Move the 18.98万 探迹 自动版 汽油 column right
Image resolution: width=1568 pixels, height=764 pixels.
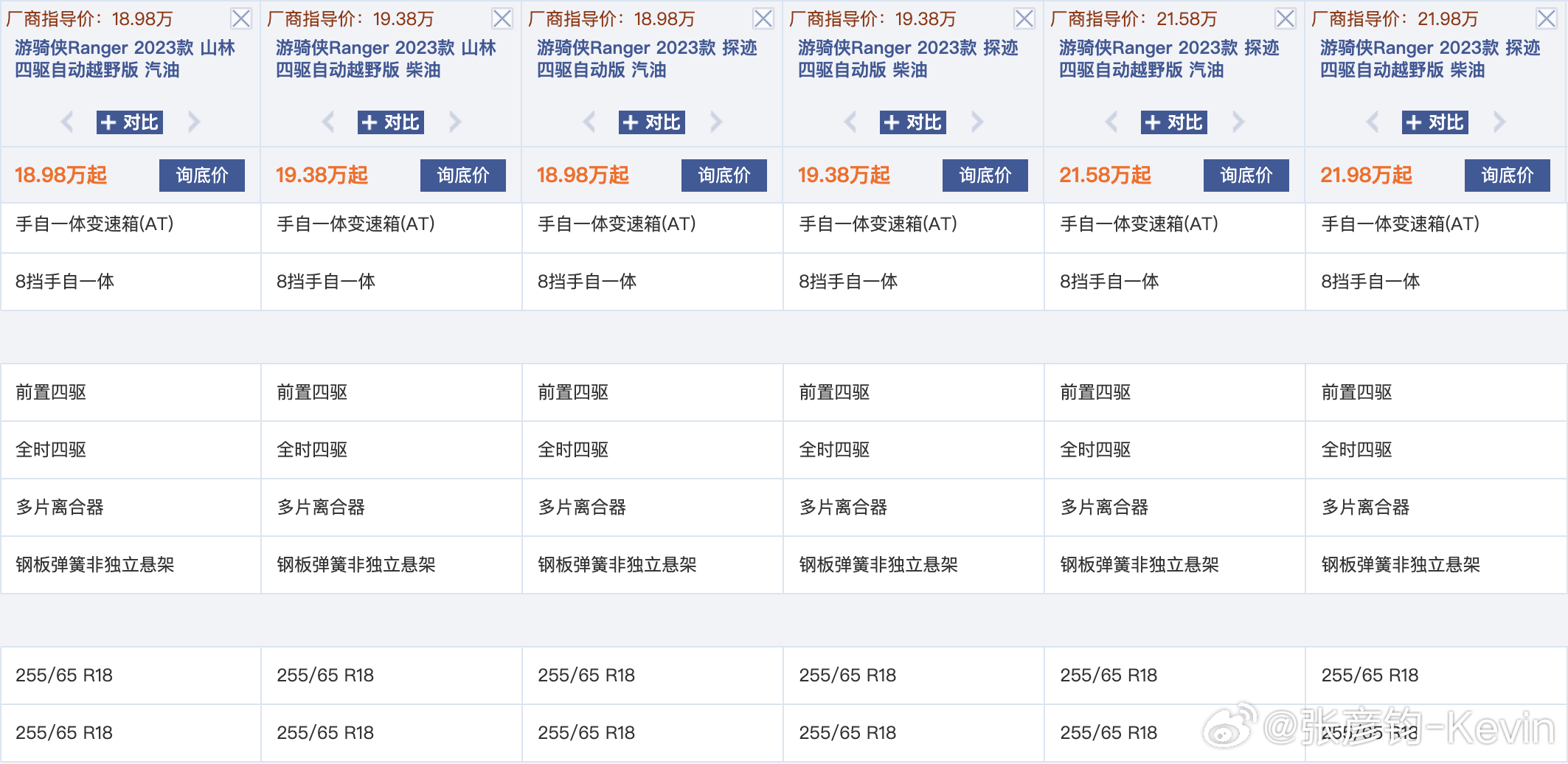(x=715, y=122)
